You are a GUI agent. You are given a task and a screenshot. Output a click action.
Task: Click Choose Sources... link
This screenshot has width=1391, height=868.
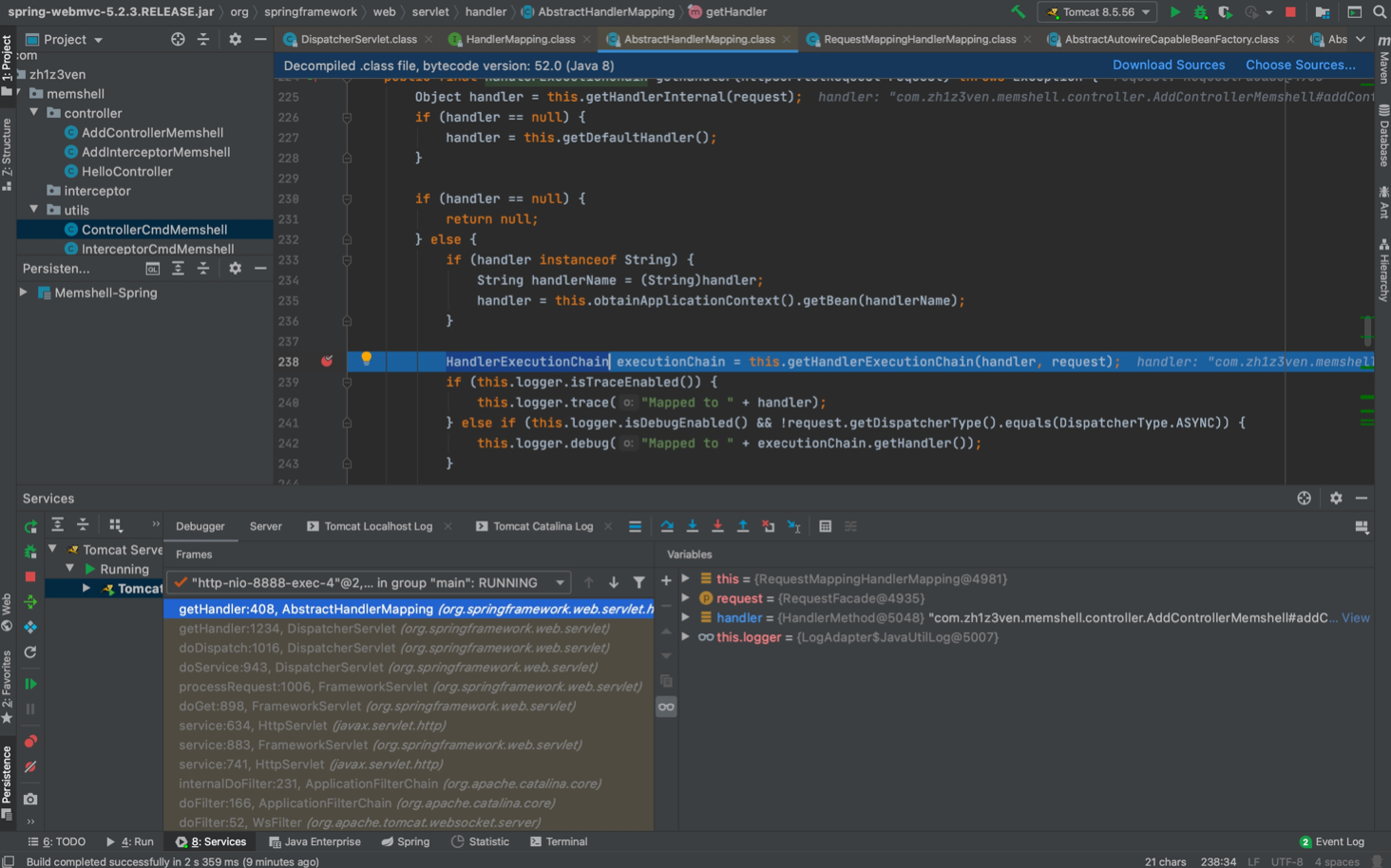point(1300,65)
